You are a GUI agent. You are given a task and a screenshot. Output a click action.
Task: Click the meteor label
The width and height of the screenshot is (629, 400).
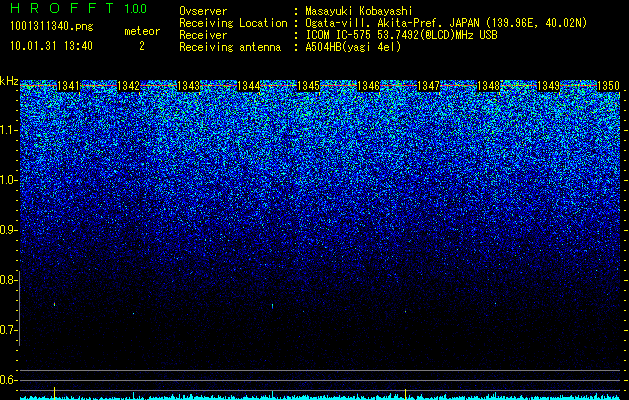142,31
